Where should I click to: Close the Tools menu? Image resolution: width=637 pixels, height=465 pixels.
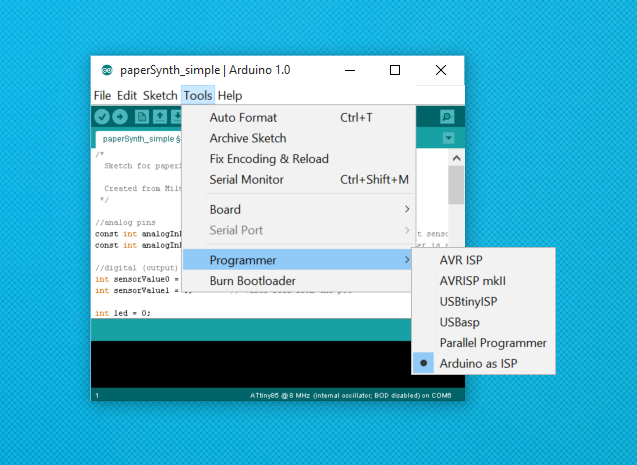pos(198,95)
